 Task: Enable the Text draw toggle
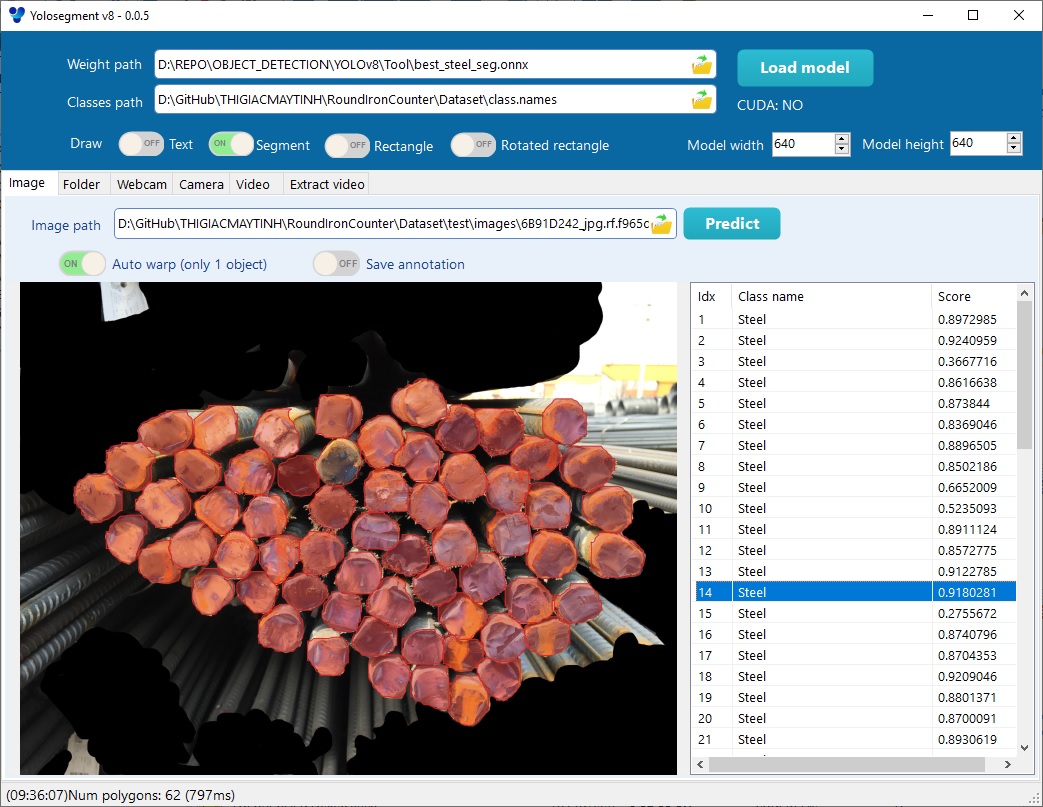tap(141, 144)
